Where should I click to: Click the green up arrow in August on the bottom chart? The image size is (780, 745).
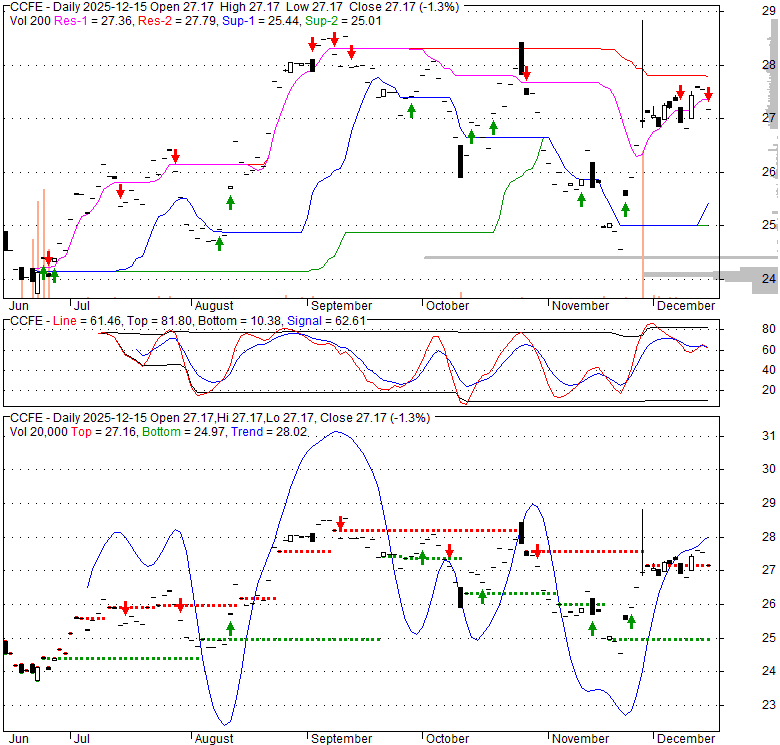click(x=230, y=628)
